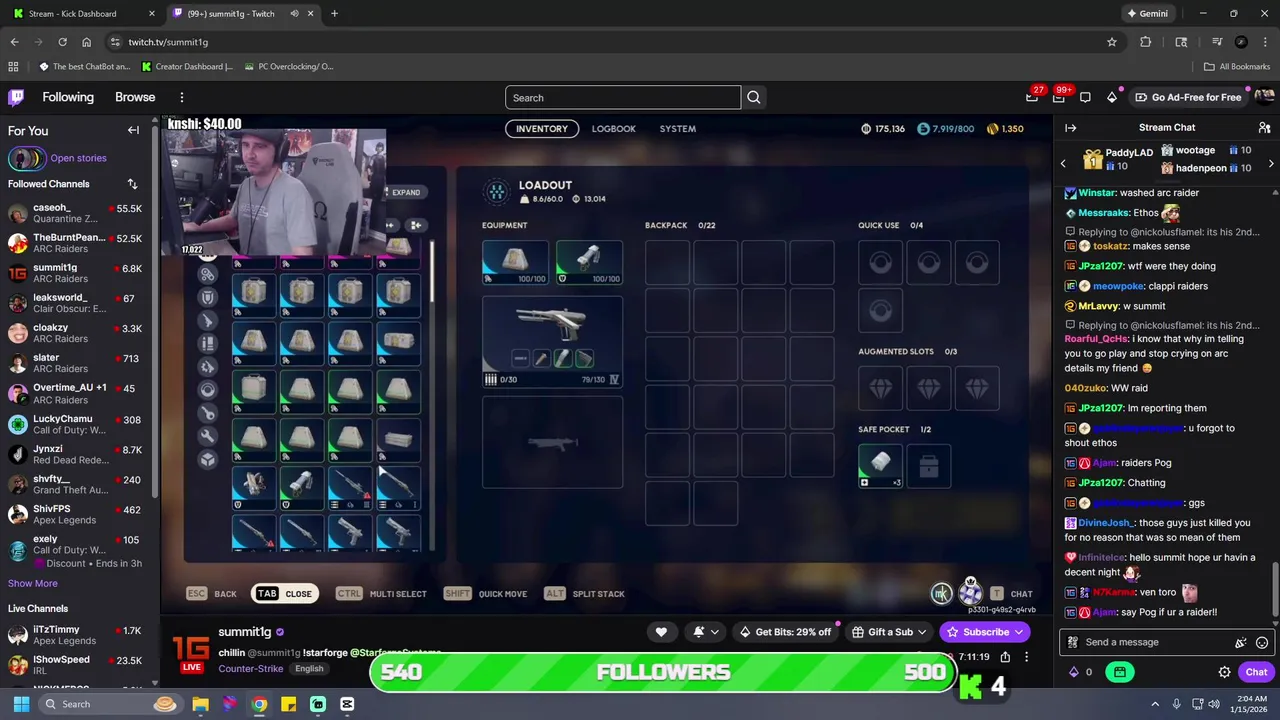Open caseoh_ channel in sidebar

click(76, 214)
